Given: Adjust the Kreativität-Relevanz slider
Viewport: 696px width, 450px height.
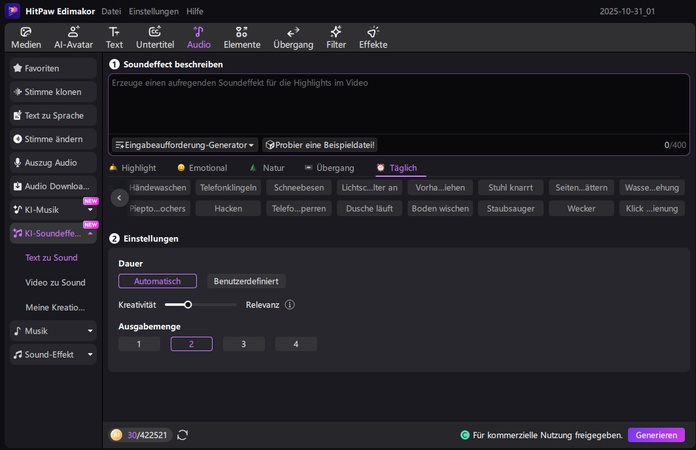Looking at the screenshot, I should click(x=188, y=304).
